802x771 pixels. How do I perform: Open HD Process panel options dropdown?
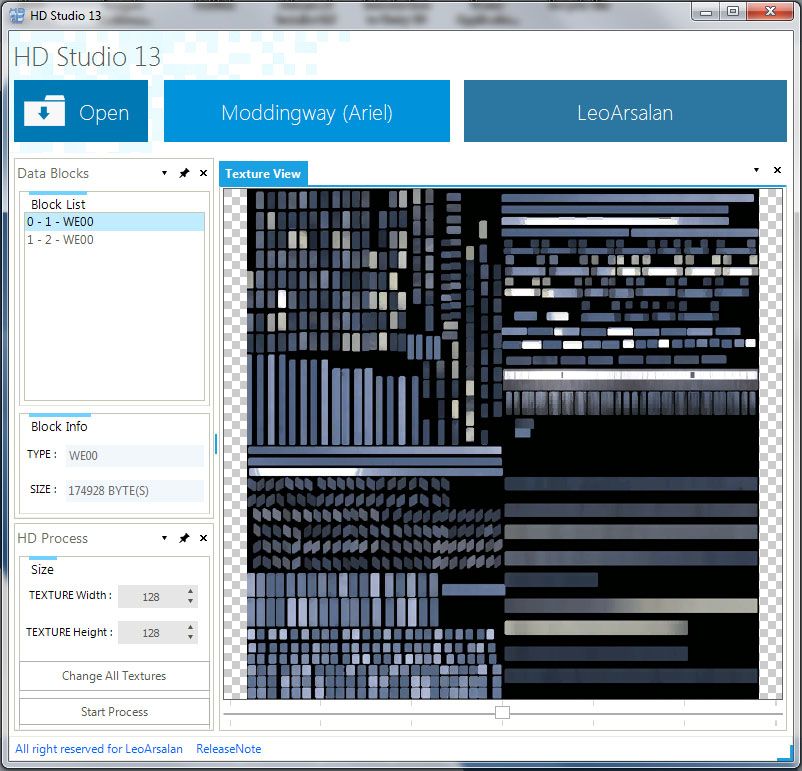[165, 538]
